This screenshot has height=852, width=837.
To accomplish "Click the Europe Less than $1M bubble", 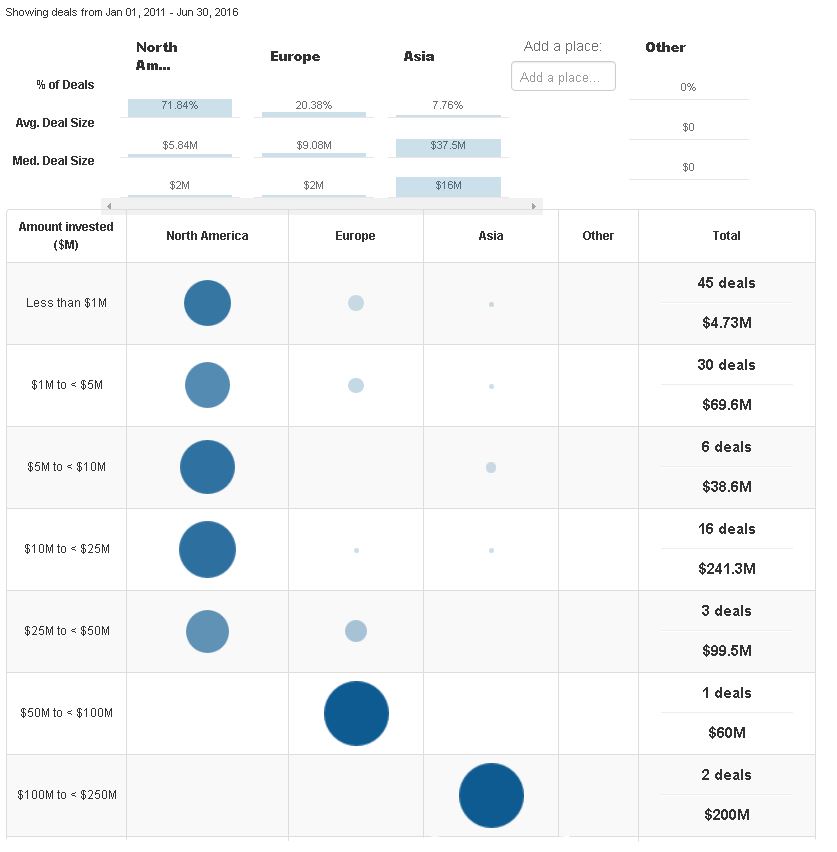I will [356, 303].
